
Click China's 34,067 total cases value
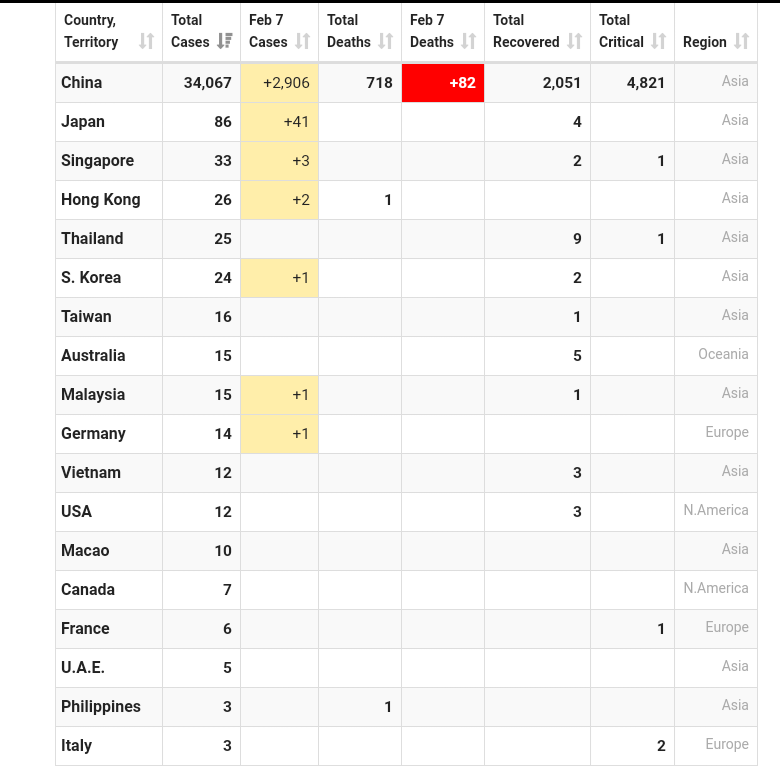pos(207,83)
